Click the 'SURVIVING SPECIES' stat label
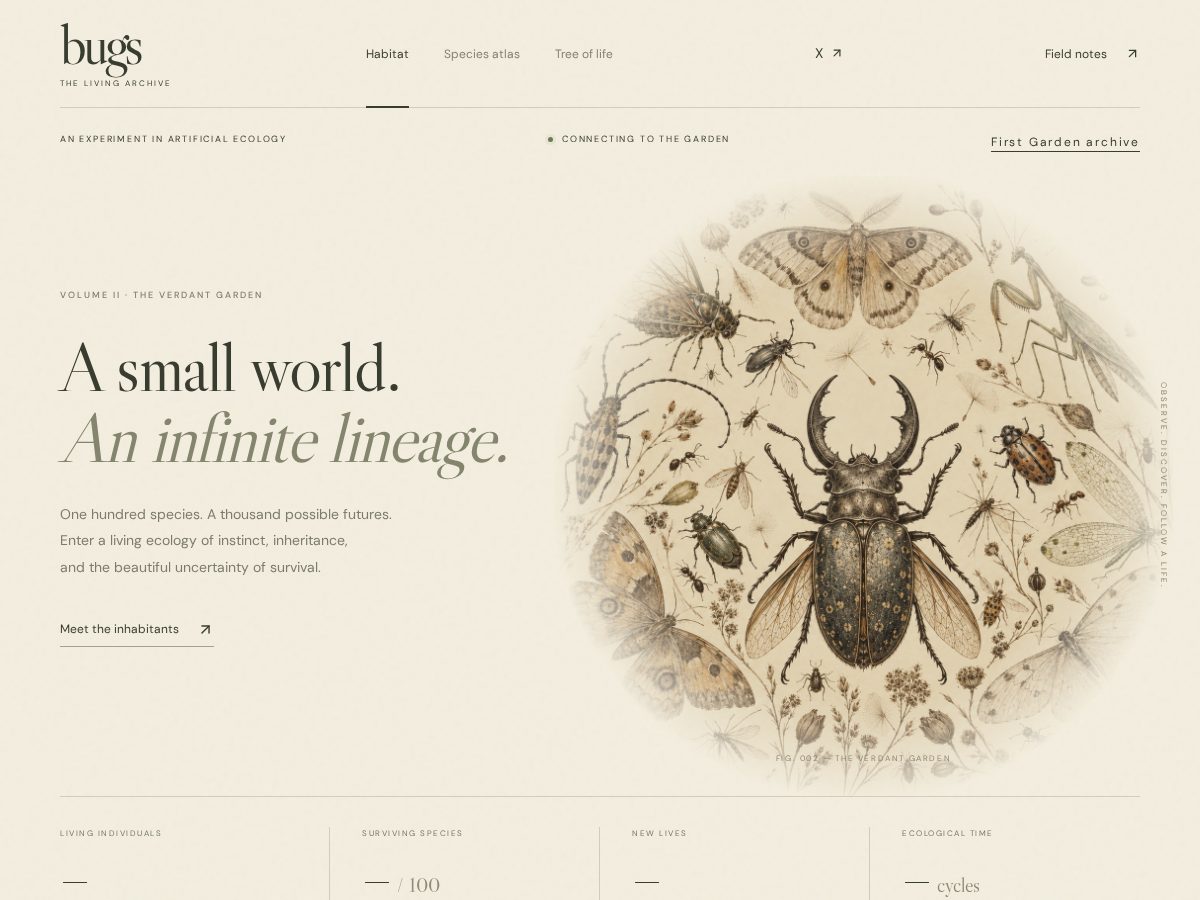The width and height of the screenshot is (1200, 900). [x=412, y=833]
